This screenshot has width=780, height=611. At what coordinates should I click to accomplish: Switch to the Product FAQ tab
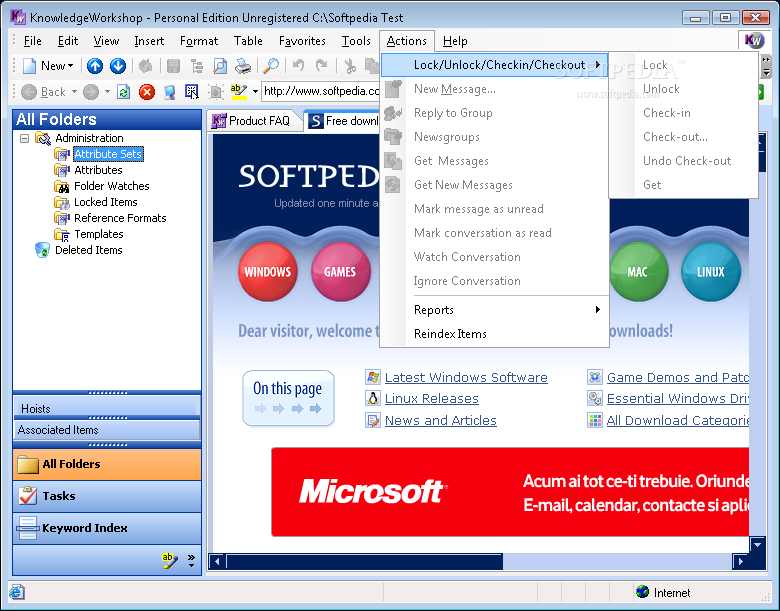(253, 121)
